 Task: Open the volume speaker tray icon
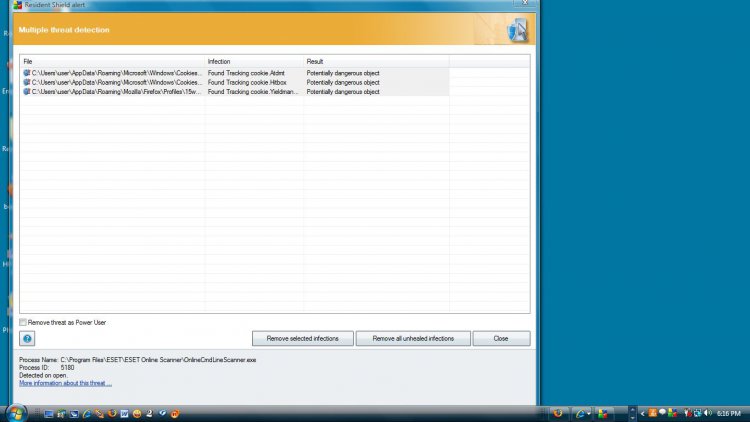click(708, 413)
